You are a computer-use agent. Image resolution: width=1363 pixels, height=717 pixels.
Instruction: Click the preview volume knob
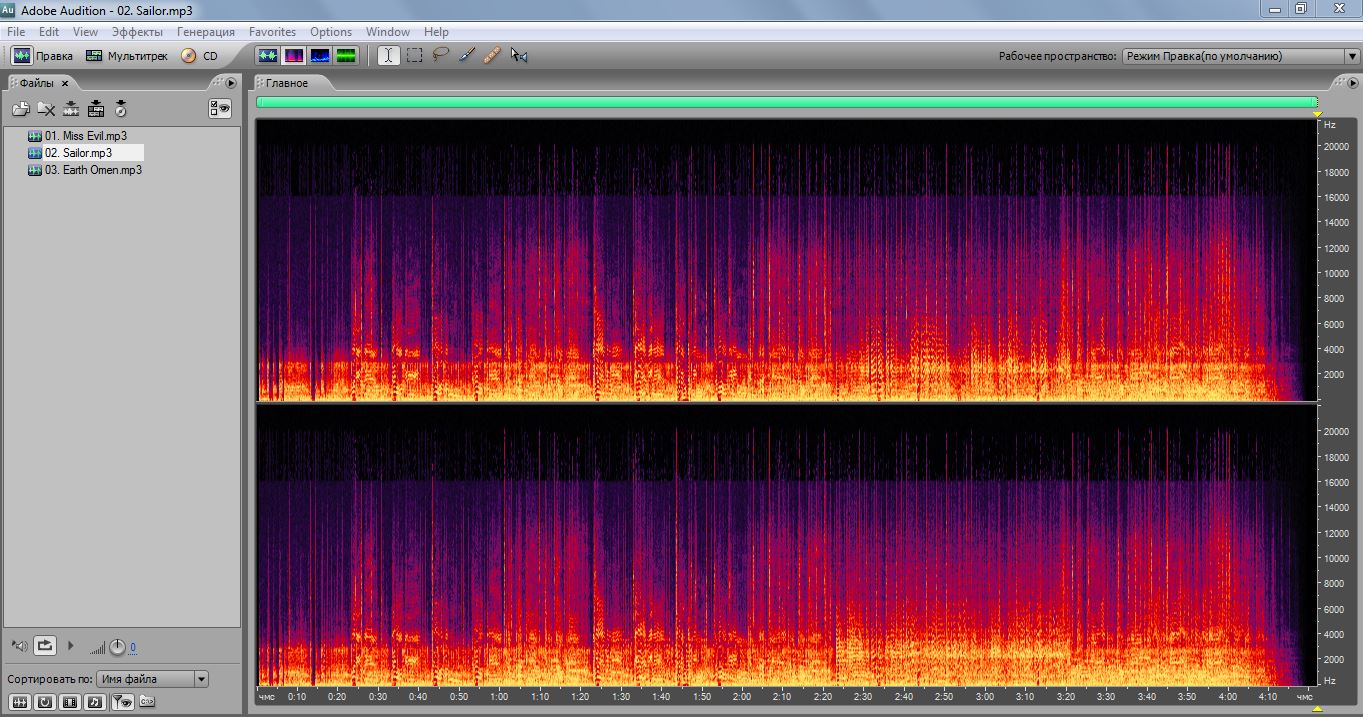coord(117,647)
